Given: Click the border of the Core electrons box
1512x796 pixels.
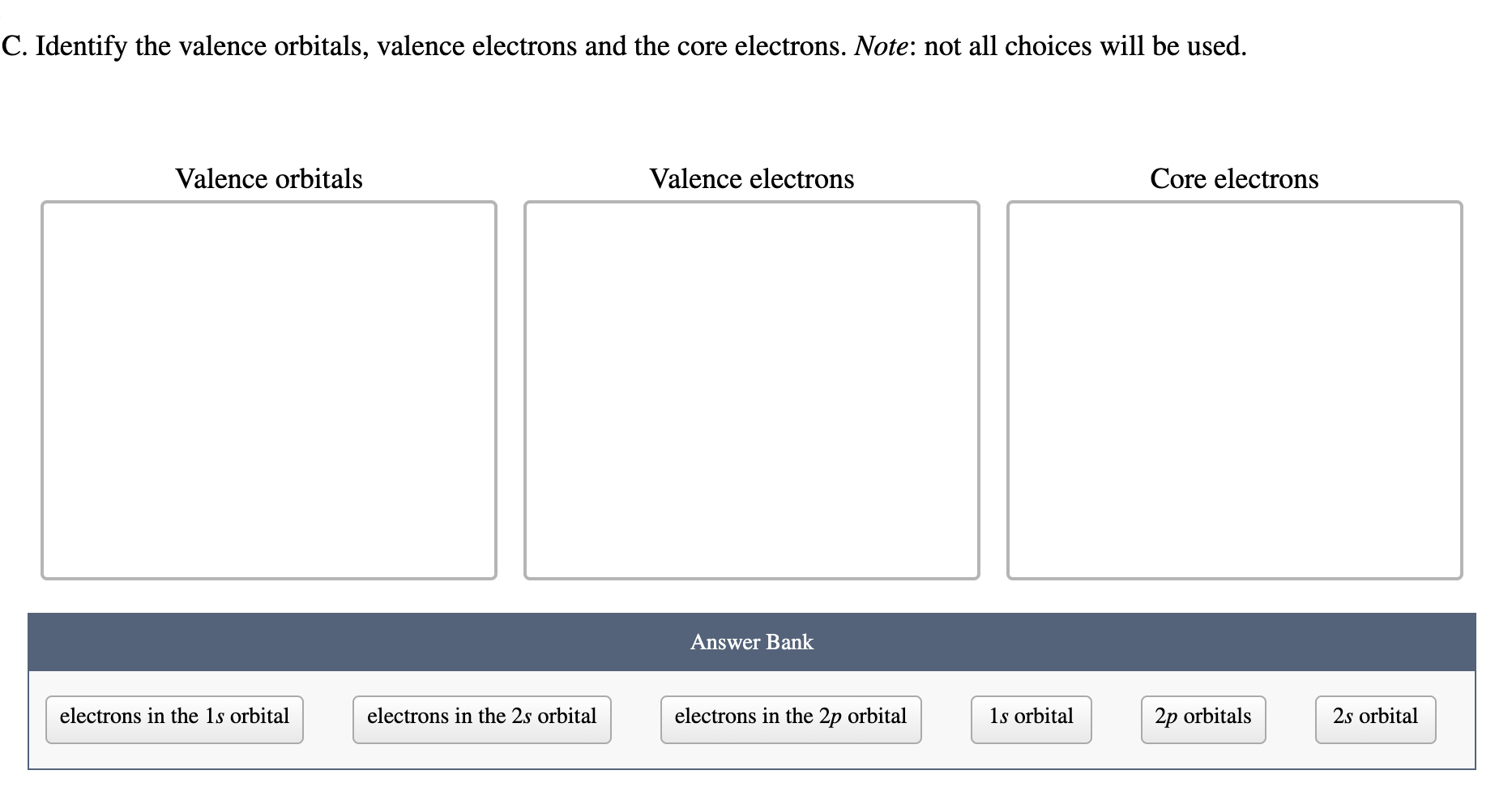Looking at the screenshot, I should click(1233, 203).
